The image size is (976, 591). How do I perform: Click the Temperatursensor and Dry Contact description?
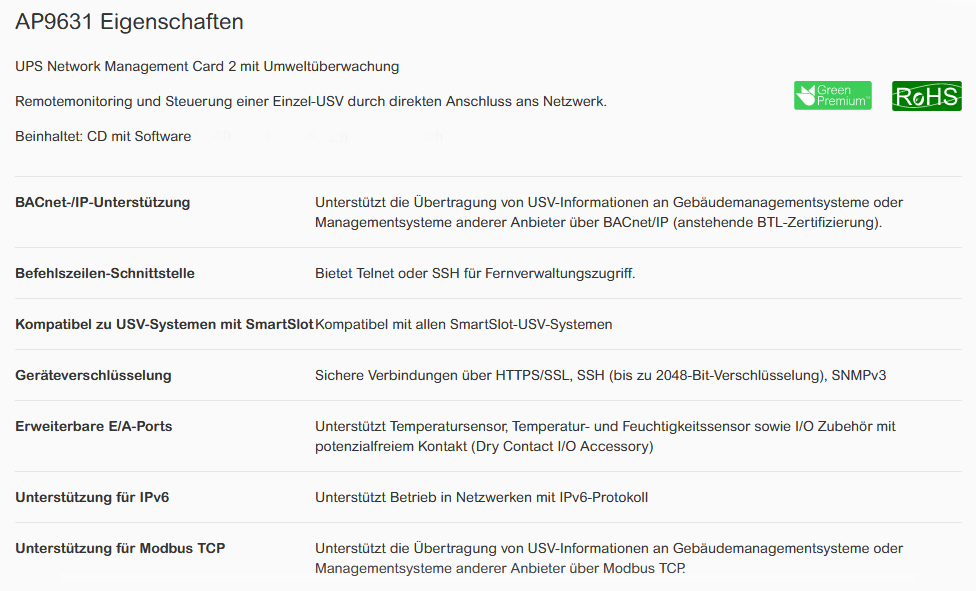pos(605,436)
